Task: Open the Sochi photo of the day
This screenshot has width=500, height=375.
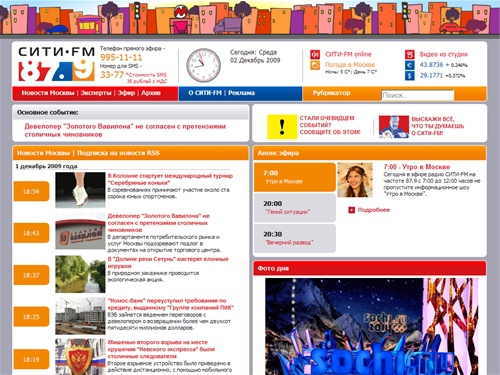Action: click(371, 327)
